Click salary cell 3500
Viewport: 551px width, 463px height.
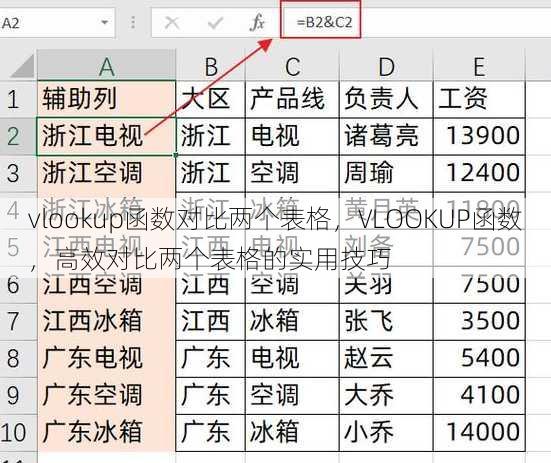[x=479, y=321]
